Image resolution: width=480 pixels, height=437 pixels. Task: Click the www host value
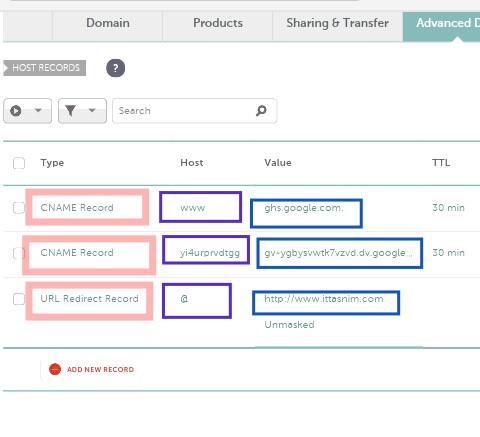point(192,208)
